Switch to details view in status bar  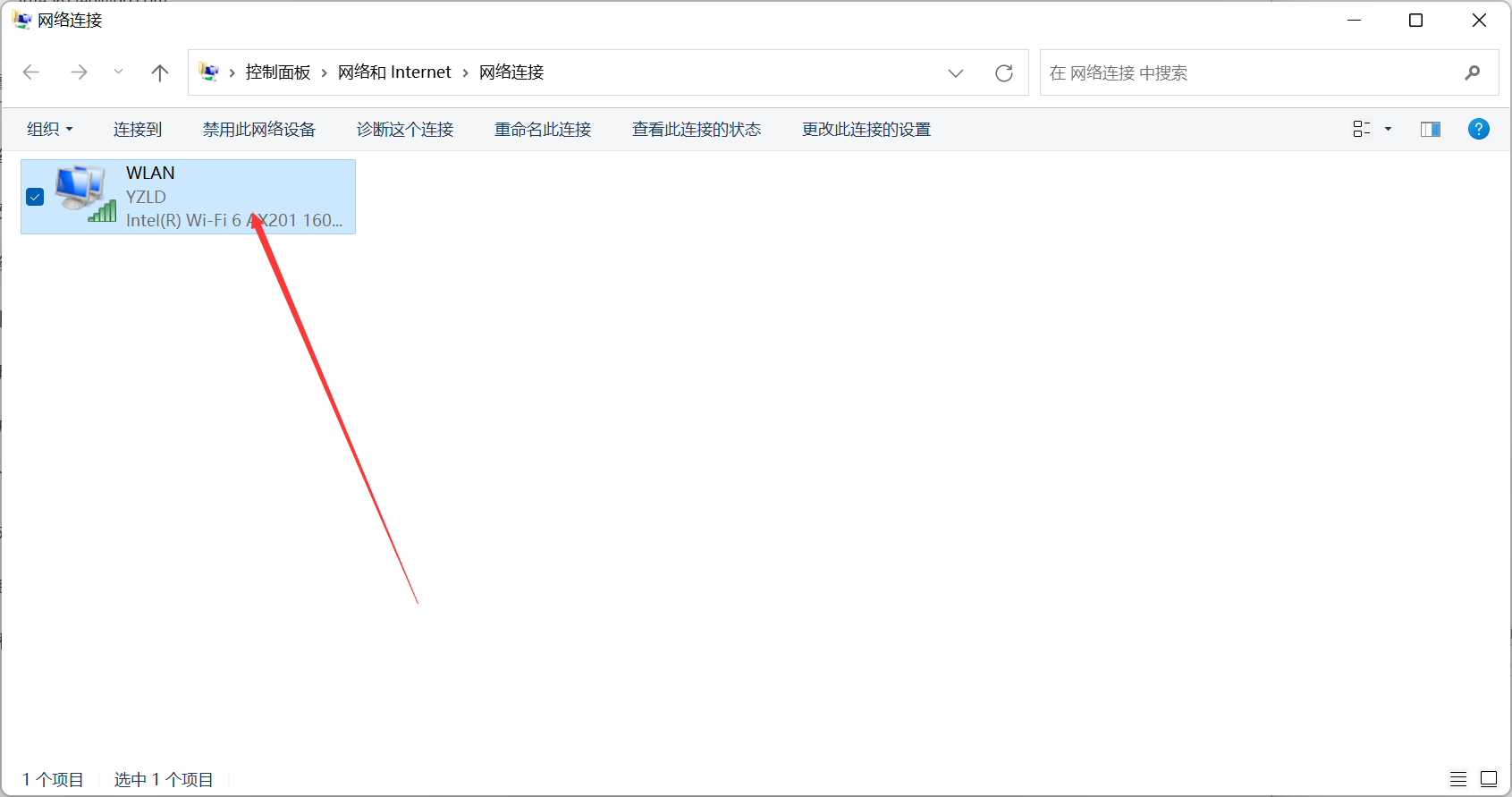pyautogui.click(x=1458, y=779)
